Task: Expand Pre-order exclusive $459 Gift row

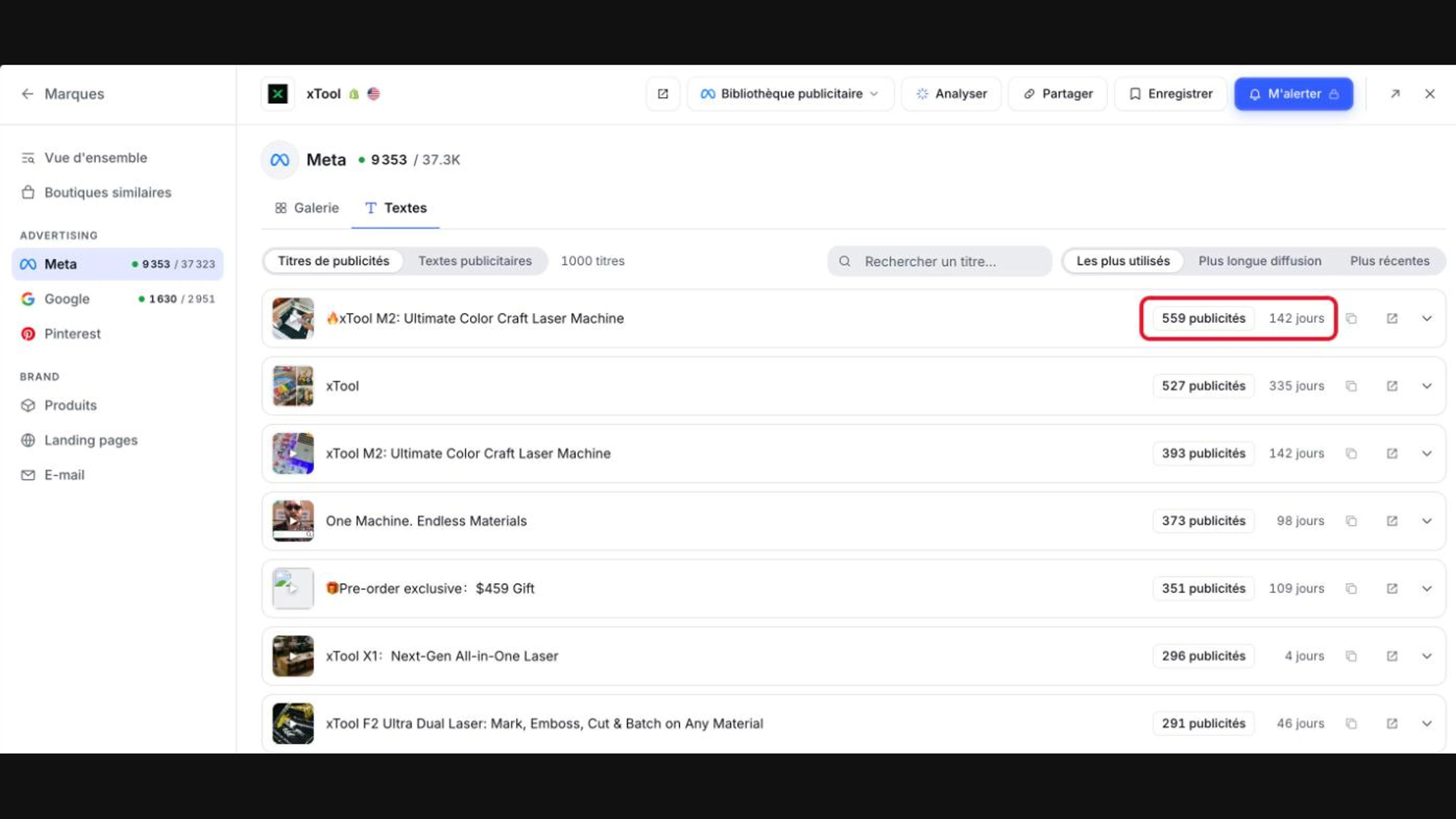Action: click(x=1427, y=589)
